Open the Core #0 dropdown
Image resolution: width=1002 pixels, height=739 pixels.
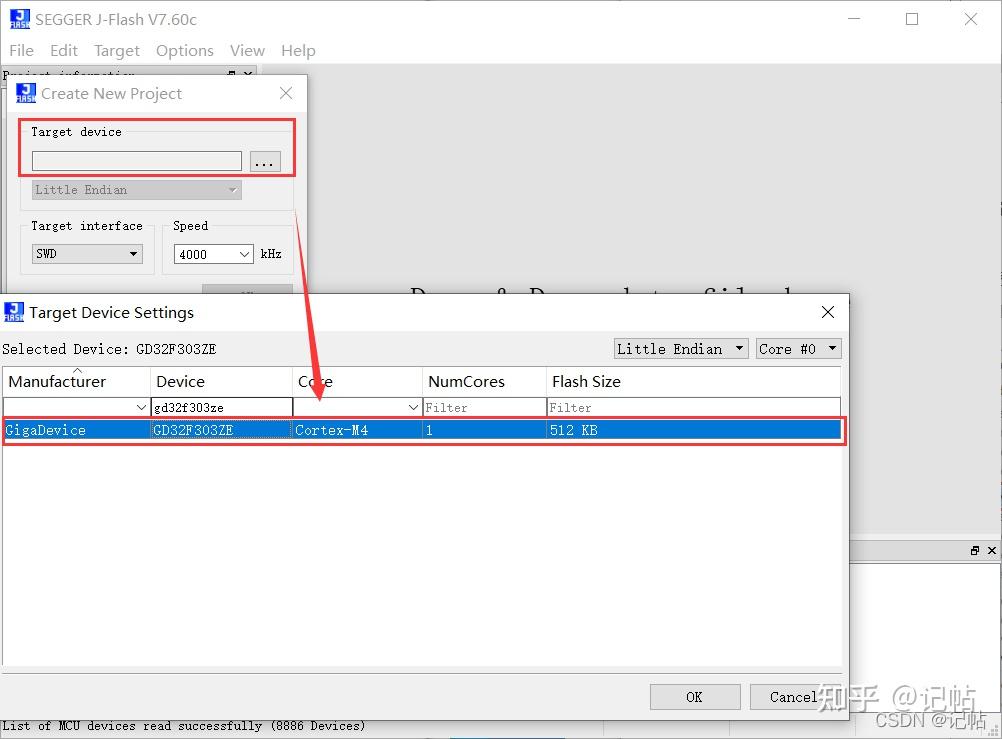coord(798,349)
